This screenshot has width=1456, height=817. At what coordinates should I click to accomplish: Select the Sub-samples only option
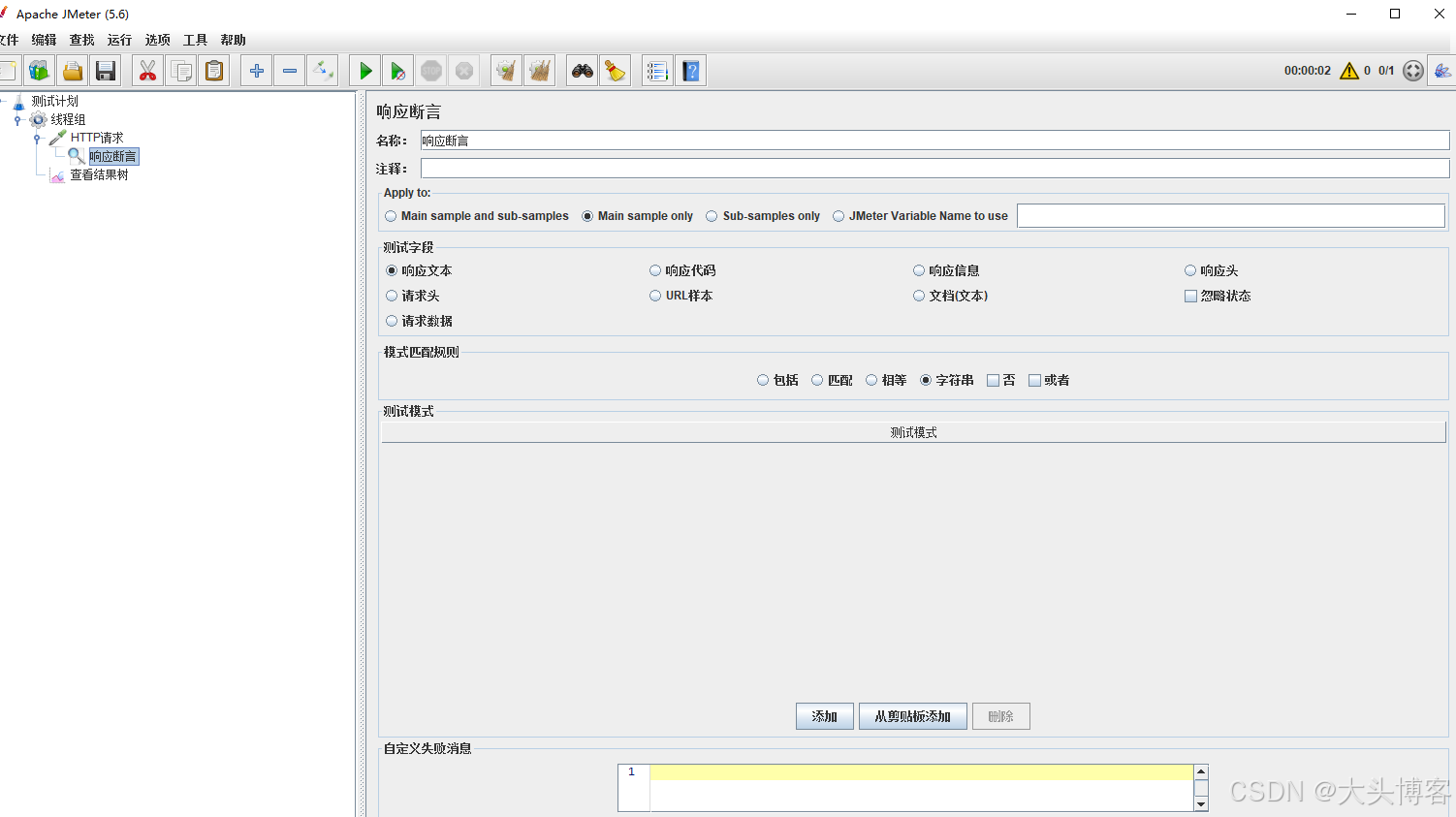pos(763,216)
